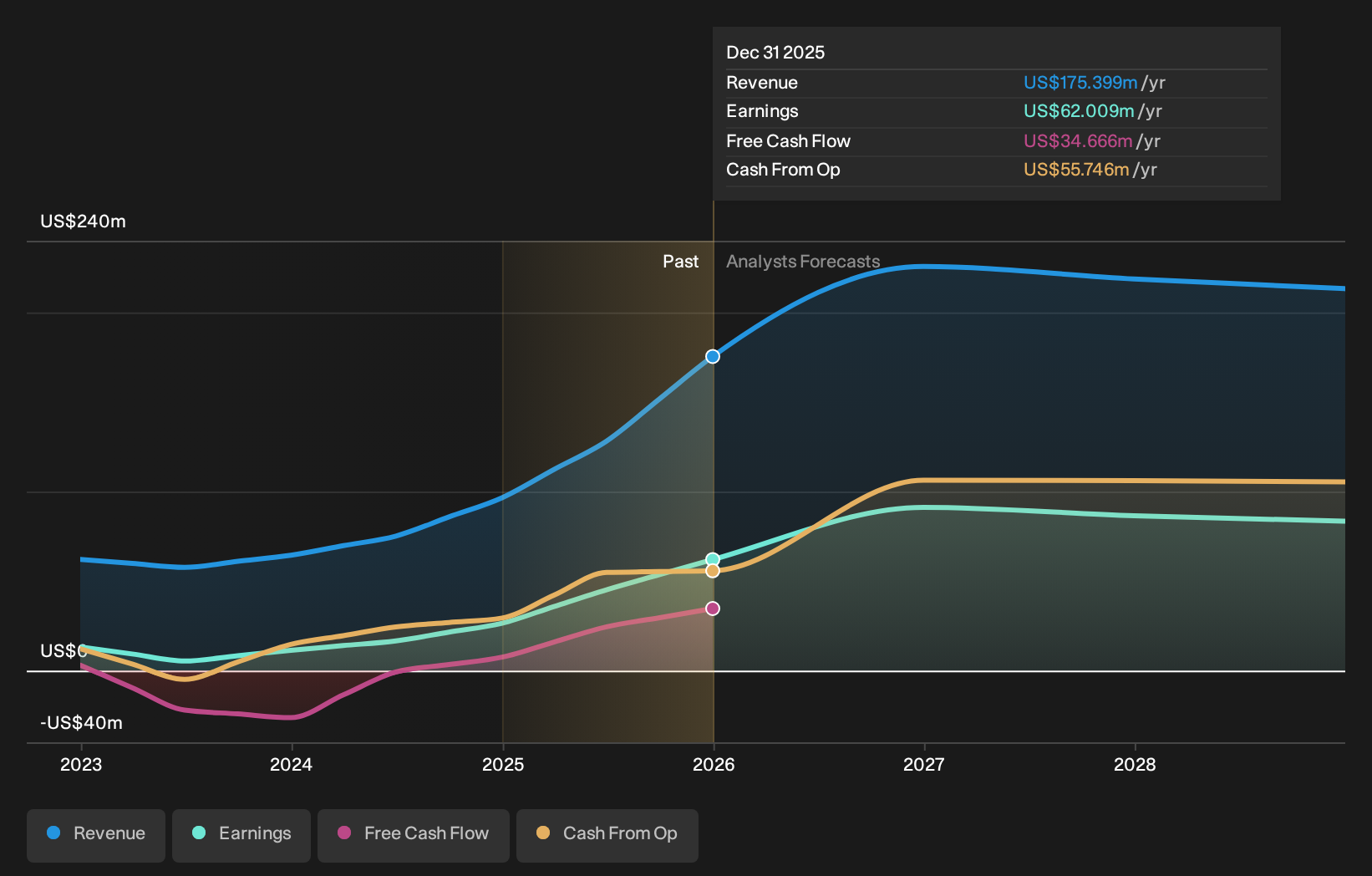Click the US$62.009m earnings value
1372x876 pixels.
pos(1079,111)
